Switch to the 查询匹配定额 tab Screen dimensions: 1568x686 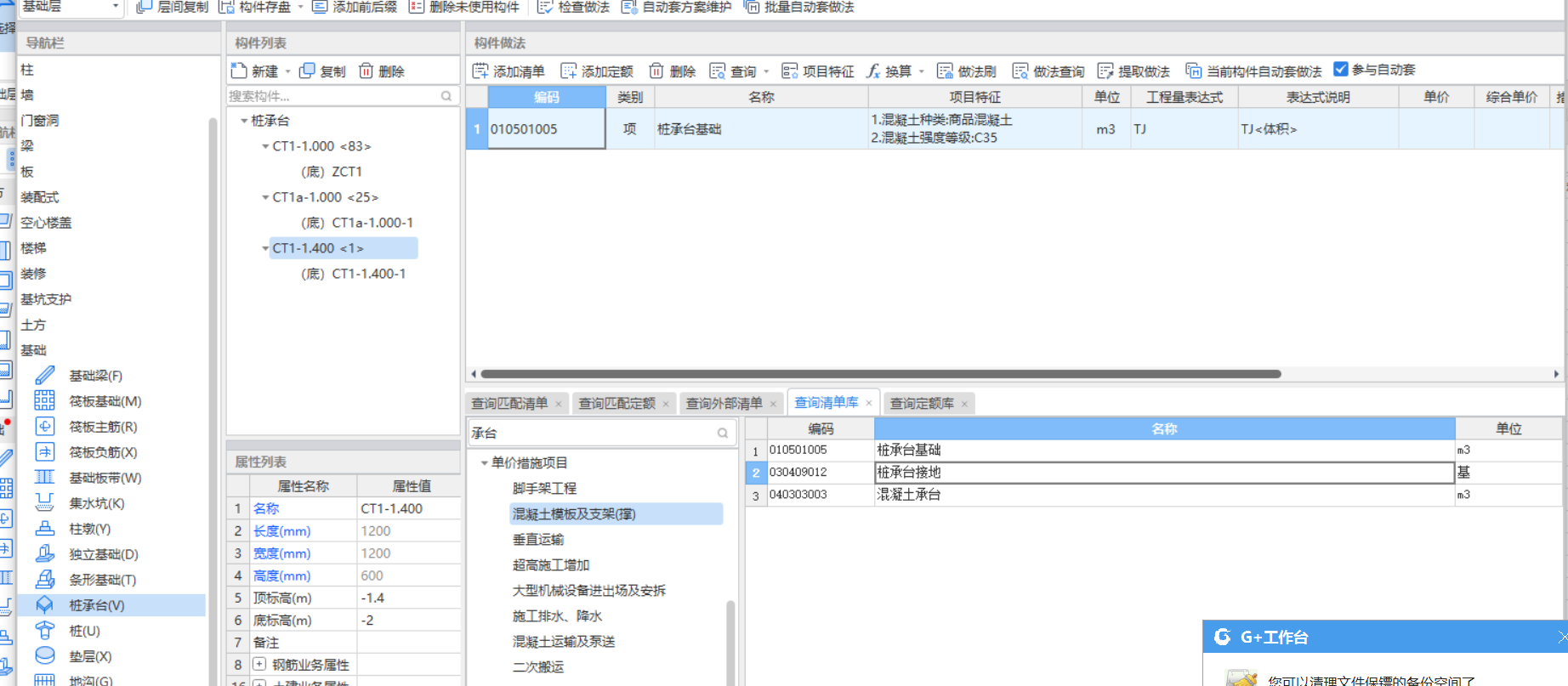click(616, 403)
